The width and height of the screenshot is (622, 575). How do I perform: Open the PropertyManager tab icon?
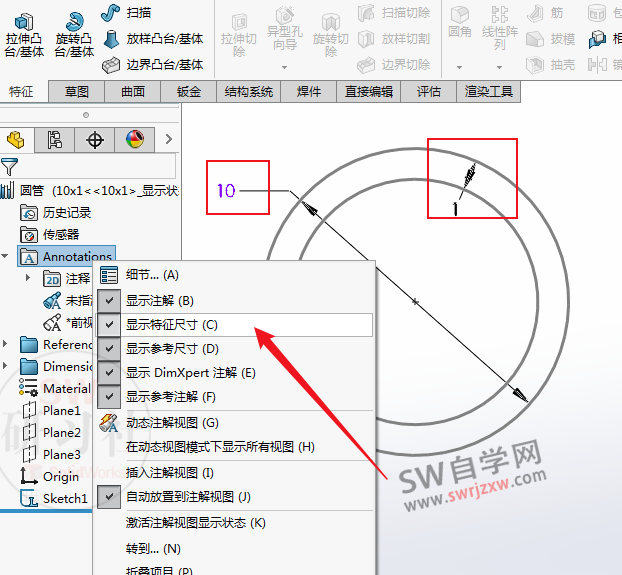click(x=54, y=140)
